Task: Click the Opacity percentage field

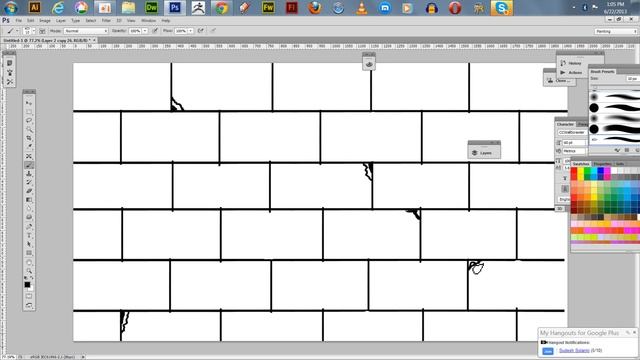Action: click(135, 31)
